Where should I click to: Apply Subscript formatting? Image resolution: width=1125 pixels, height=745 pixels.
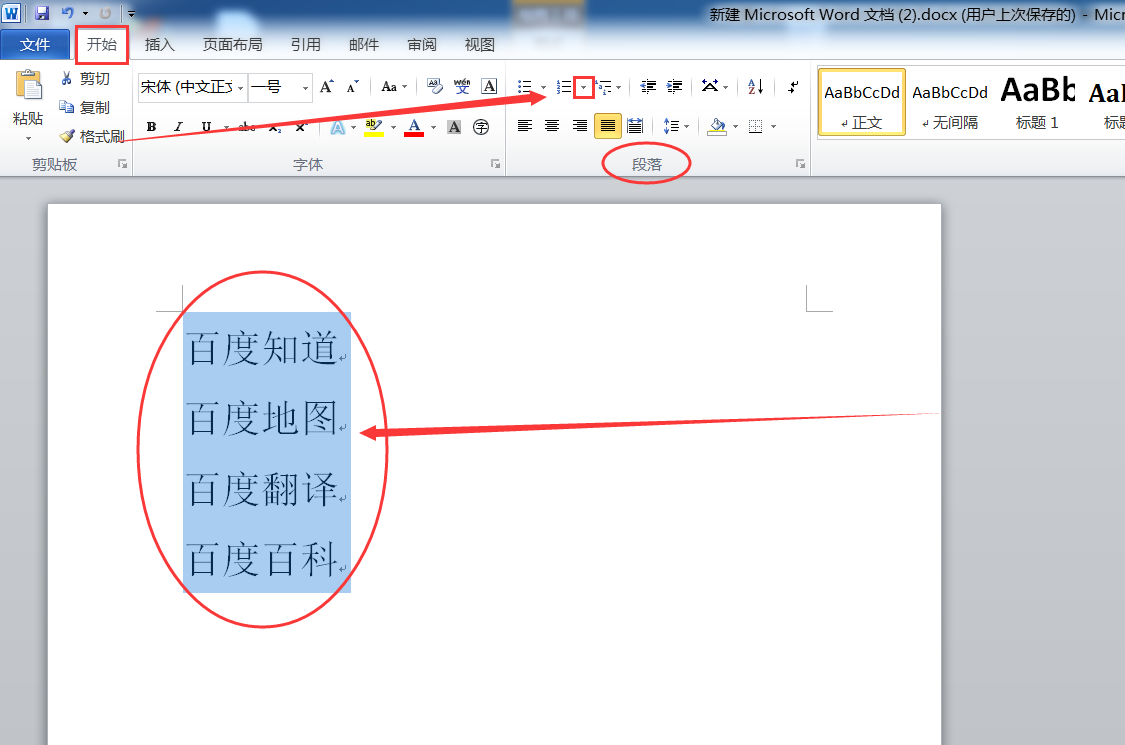[275, 127]
